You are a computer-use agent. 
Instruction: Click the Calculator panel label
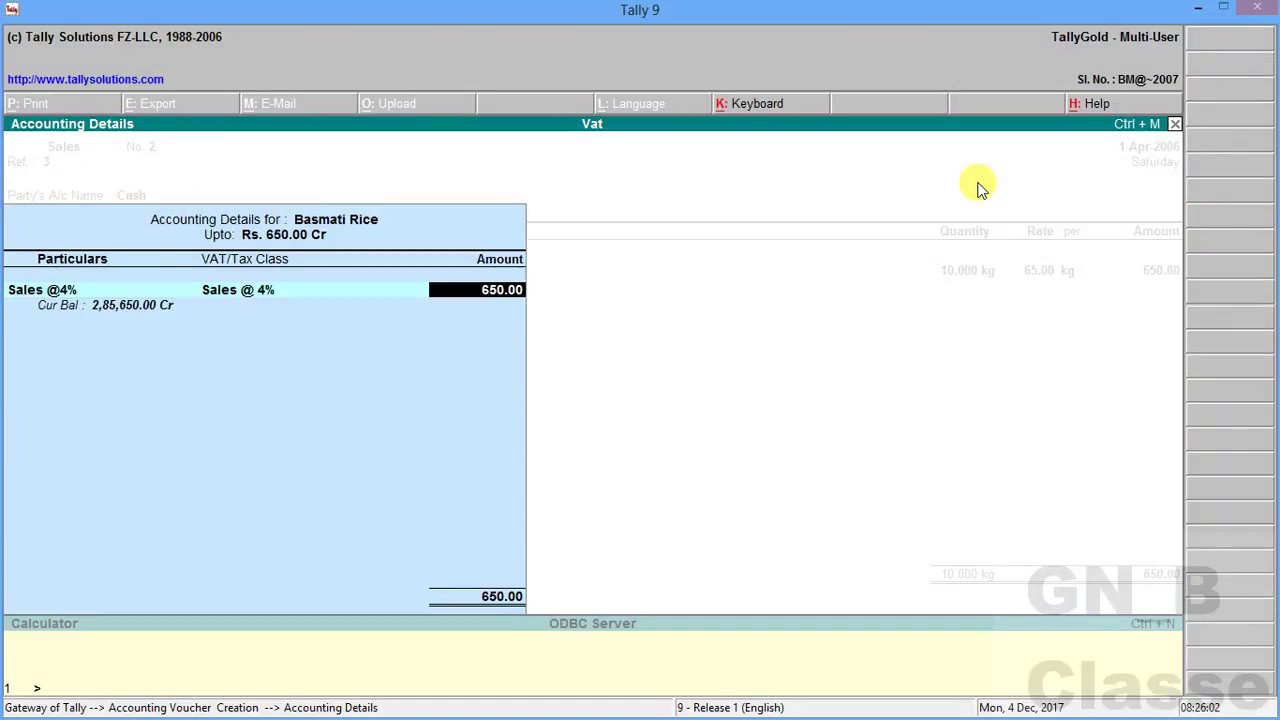(x=44, y=624)
